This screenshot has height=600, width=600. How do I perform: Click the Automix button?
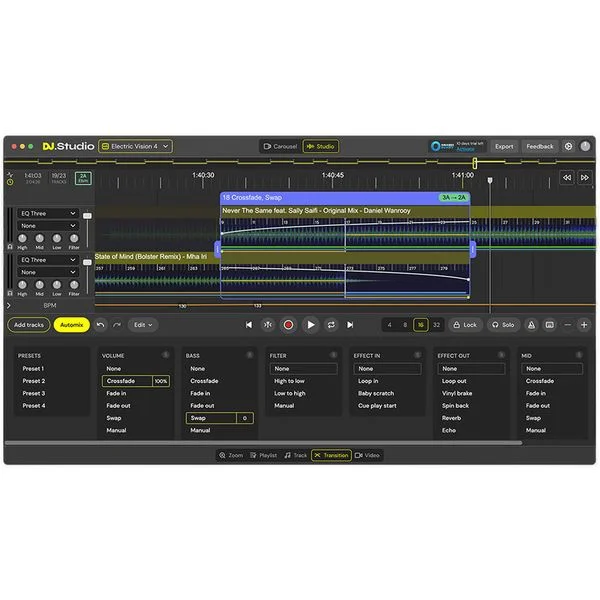point(72,325)
